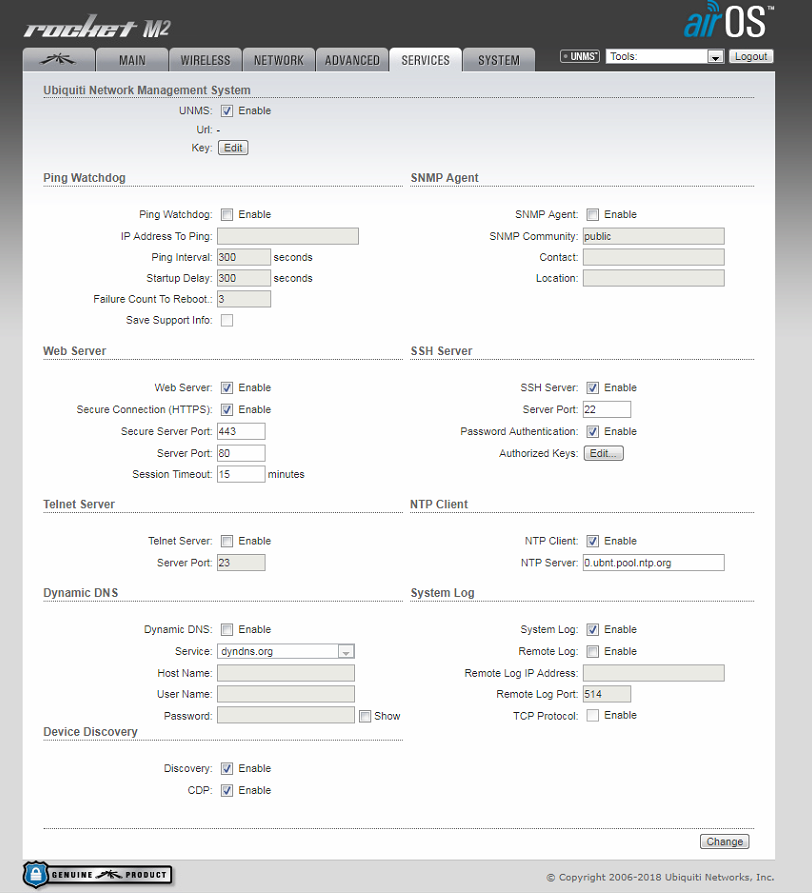812x893 pixels.
Task: Toggle Save Support Info checkbox
Action: tap(227, 321)
